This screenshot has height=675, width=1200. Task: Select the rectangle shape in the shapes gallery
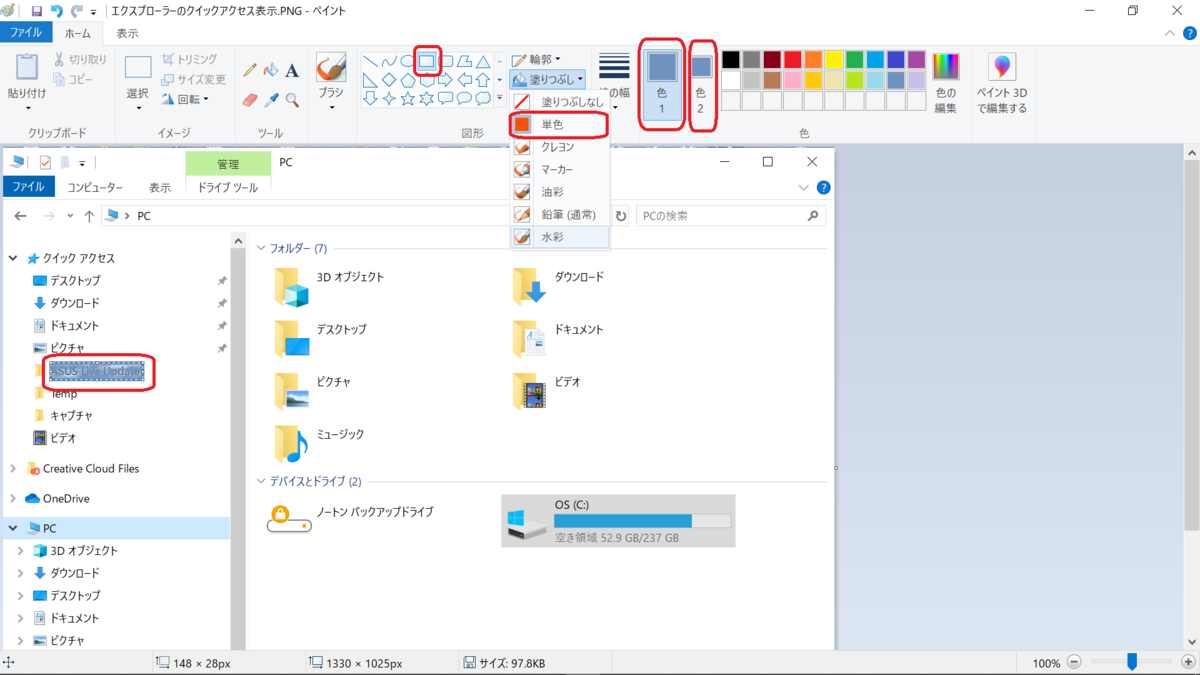point(428,60)
